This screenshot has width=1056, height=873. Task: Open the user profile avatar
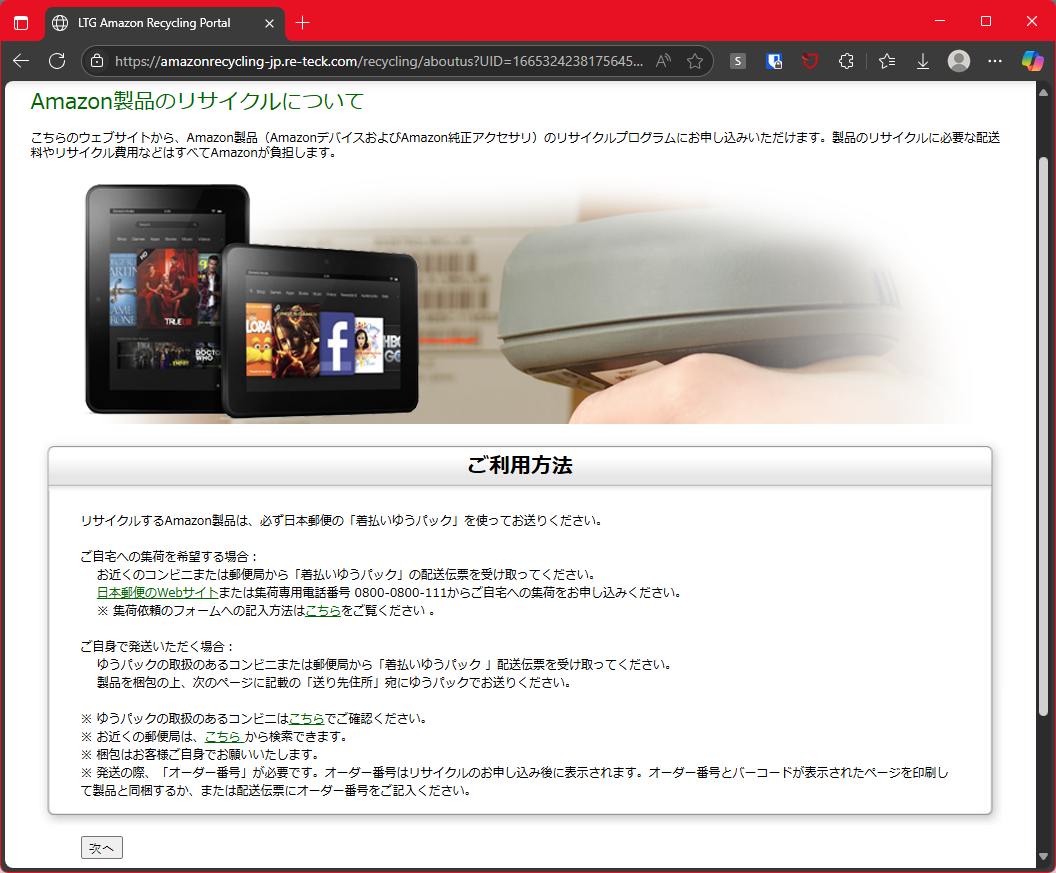[x=959, y=61]
